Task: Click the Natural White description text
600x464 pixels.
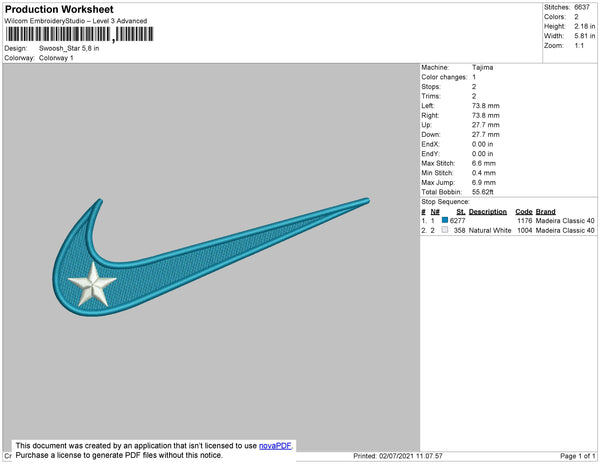Action: (x=490, y=230)
